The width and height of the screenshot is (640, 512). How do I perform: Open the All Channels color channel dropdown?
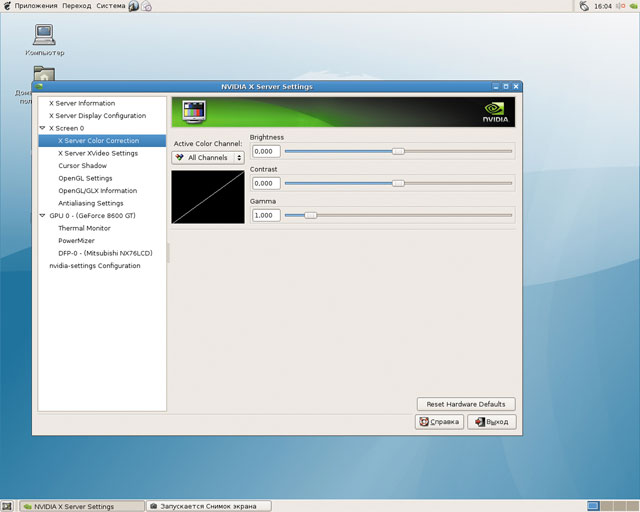click(x=208, y=158)
